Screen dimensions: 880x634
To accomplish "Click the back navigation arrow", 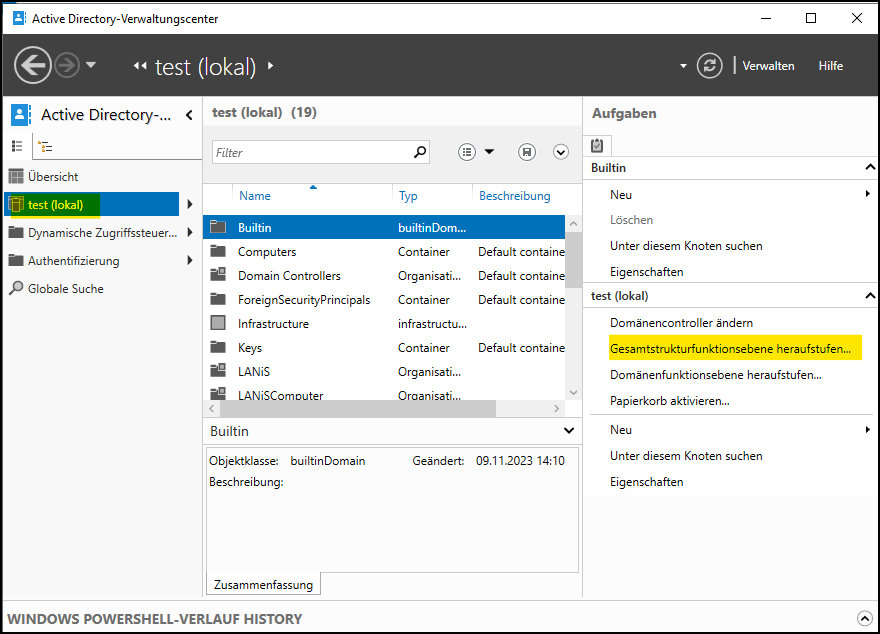I will pyautogui.click(x=33, y=65).
